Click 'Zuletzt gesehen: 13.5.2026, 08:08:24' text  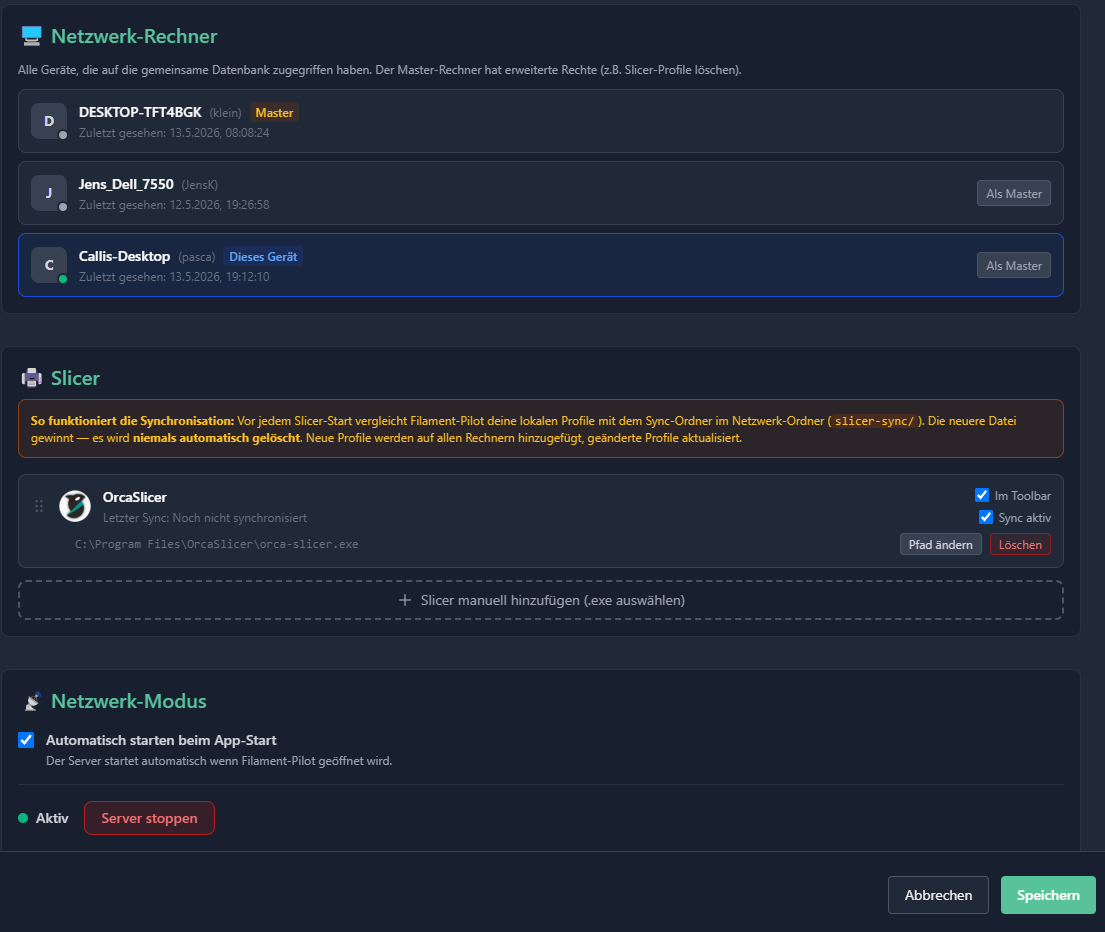tap(174, 132)
